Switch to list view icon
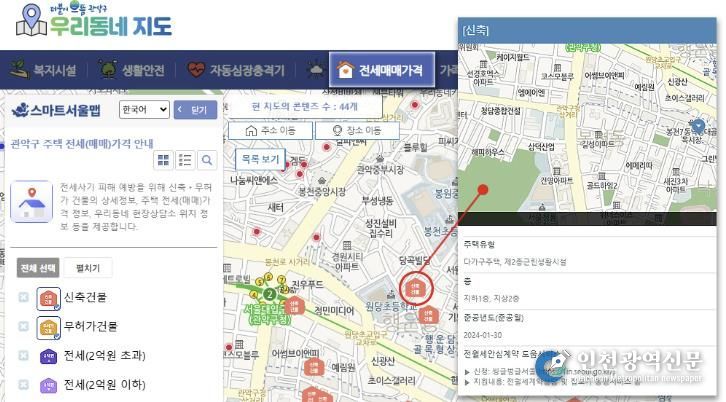Screen dimensions: 726x402 pyautogui.click(x=185, y=160)
